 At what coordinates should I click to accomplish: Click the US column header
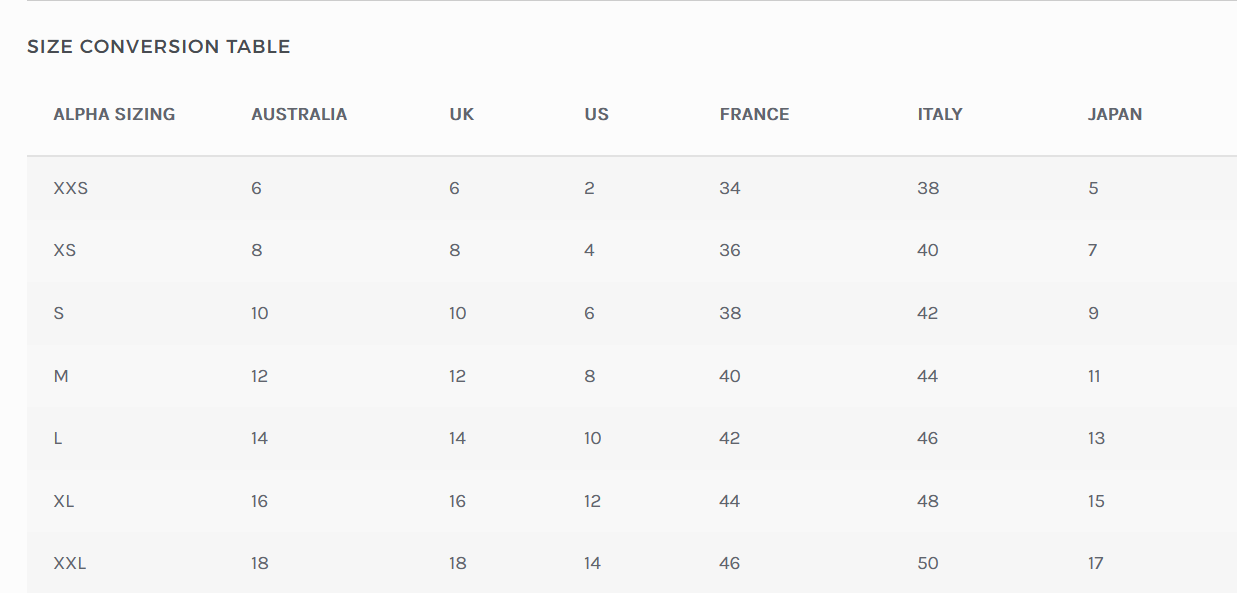[596, 114]
